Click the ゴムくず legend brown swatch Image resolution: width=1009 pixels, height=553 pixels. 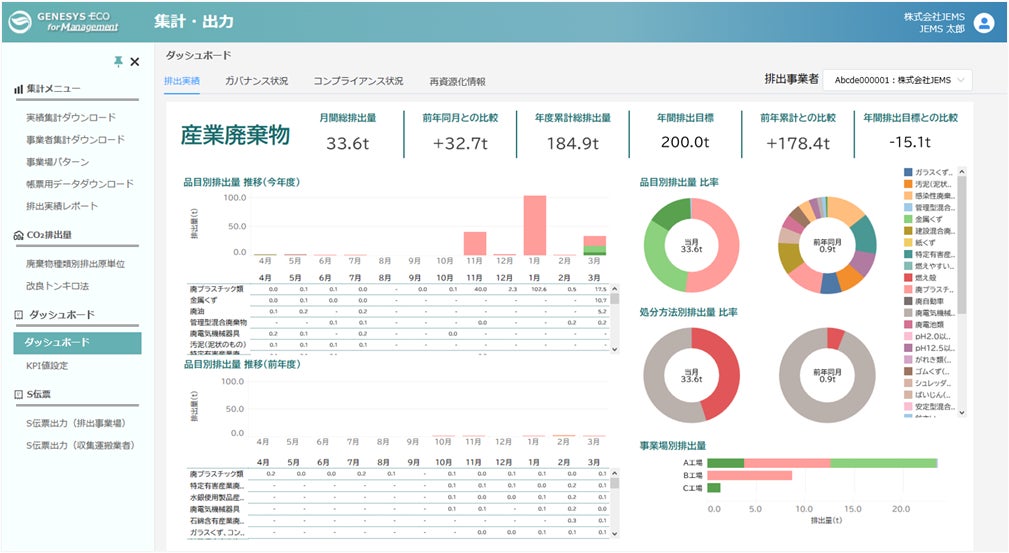[x=908, y=371]
